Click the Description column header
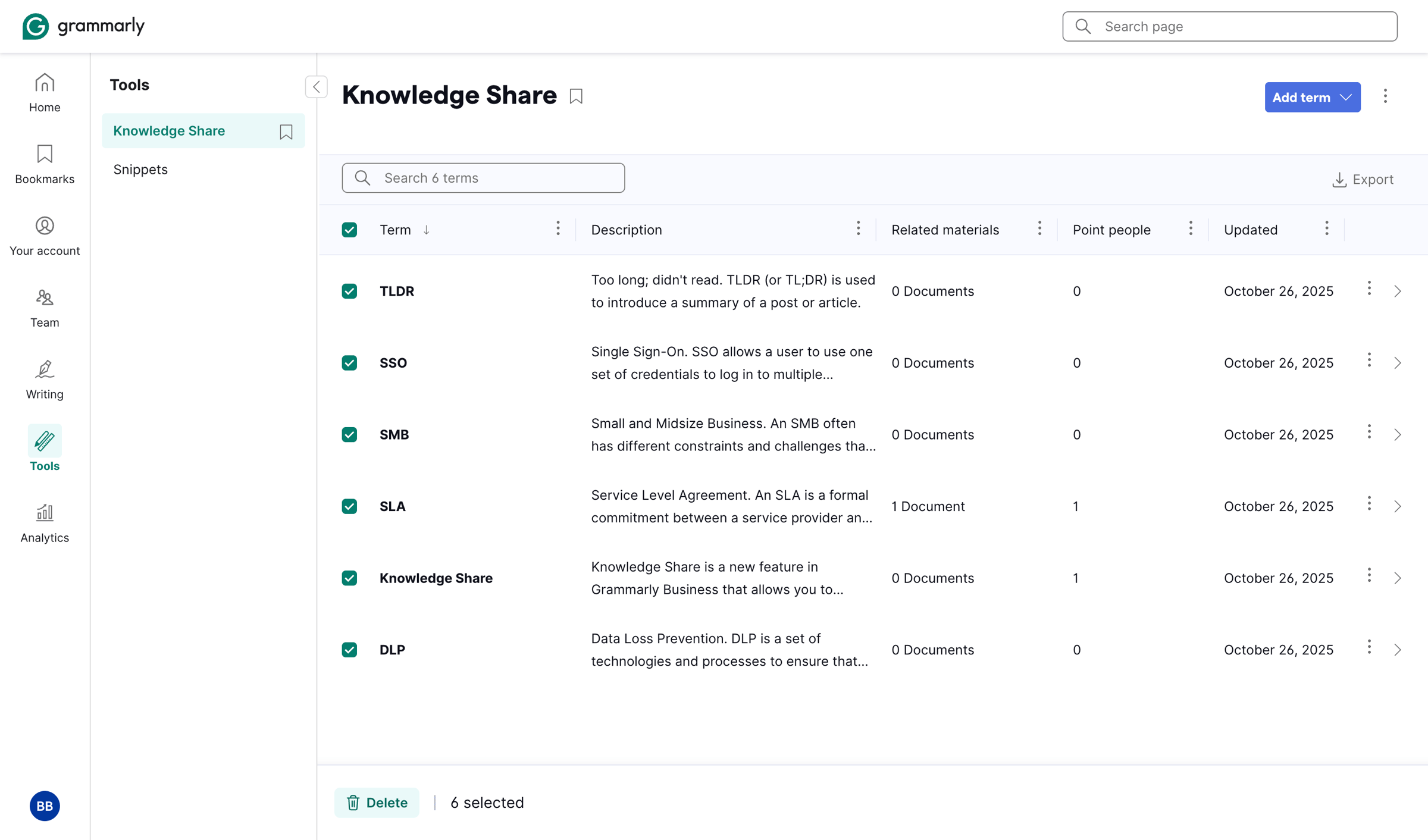The image size is (1428, 840). (626, 230)
